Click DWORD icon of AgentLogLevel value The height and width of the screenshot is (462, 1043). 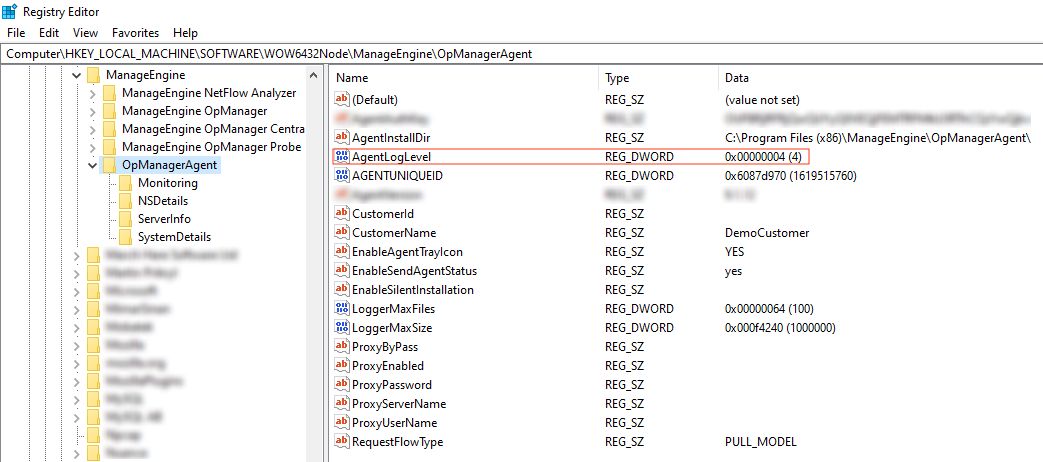pos(342,157)
